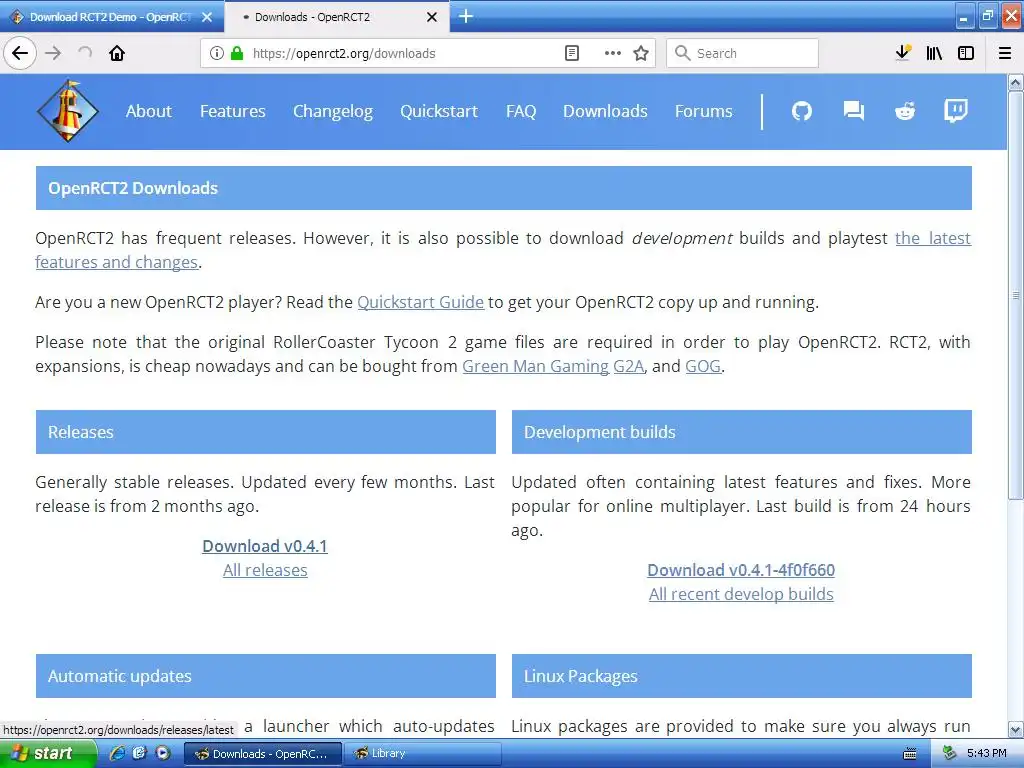Select Downloads - OpenRC taskbar button
Screen dimensions: 1024x768
(x=263, y=754)
